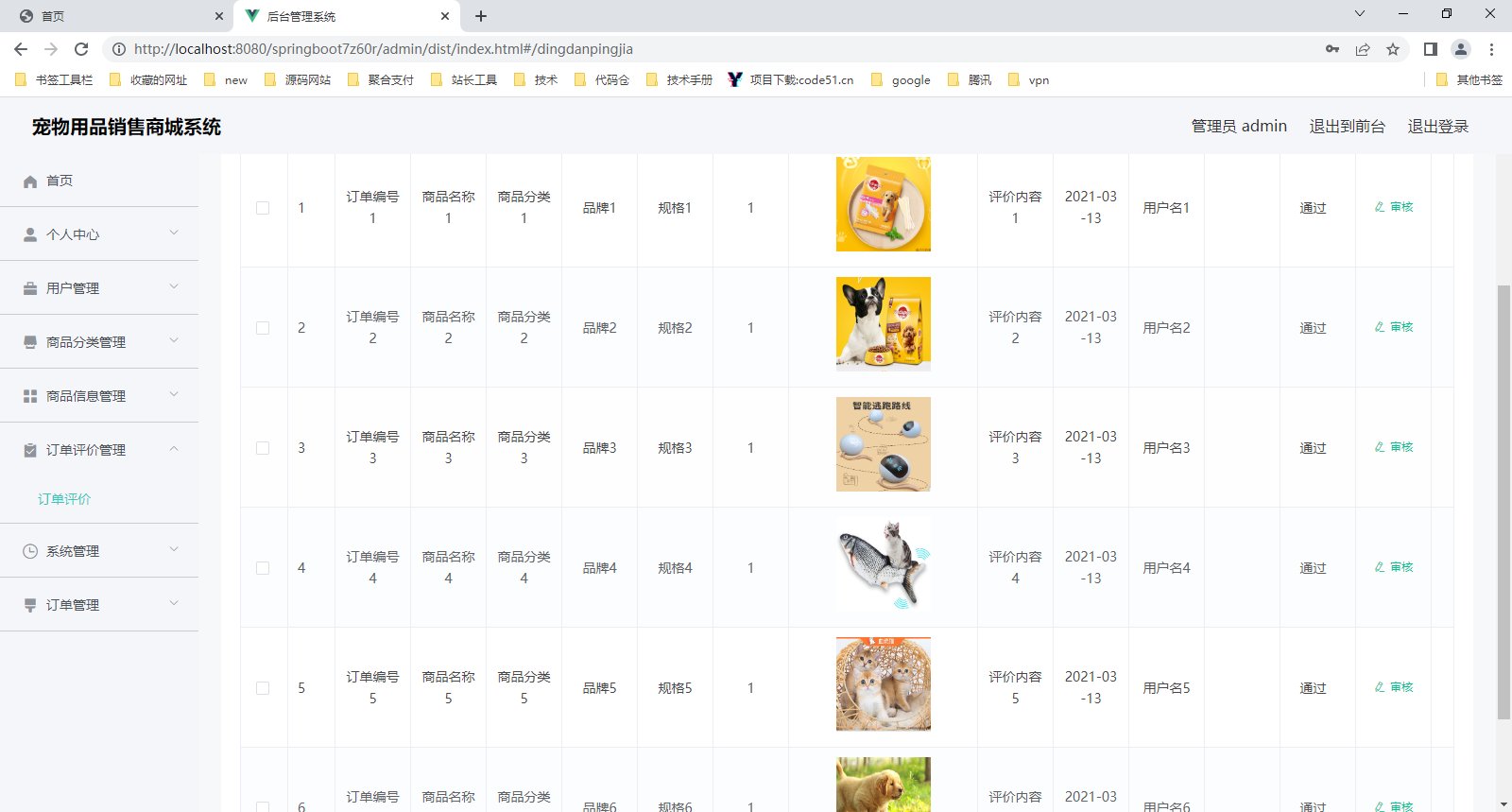Click the 系统管理 clock icon
1512x812 pixels.
(x=30, y=551)
